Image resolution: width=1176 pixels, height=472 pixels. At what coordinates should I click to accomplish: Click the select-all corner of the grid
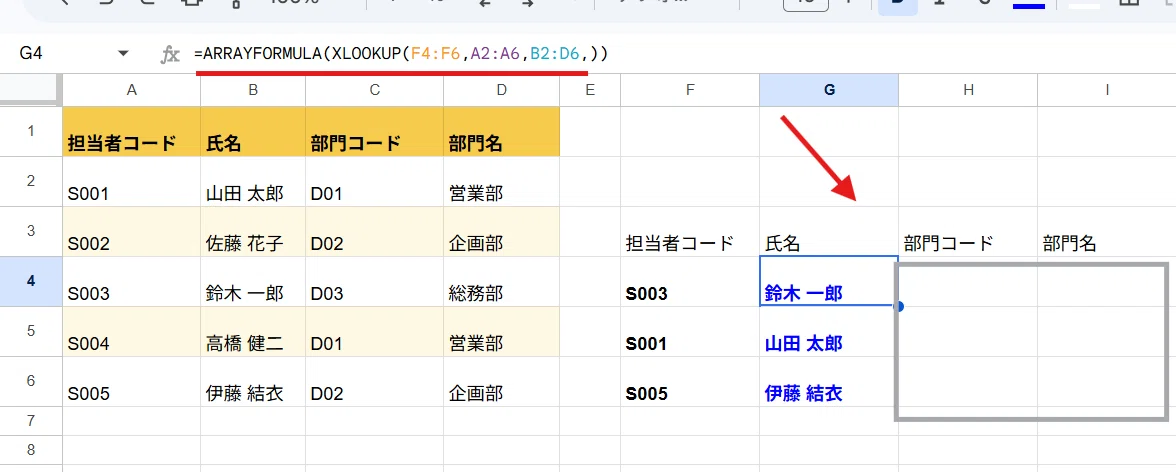click(31, 90)
